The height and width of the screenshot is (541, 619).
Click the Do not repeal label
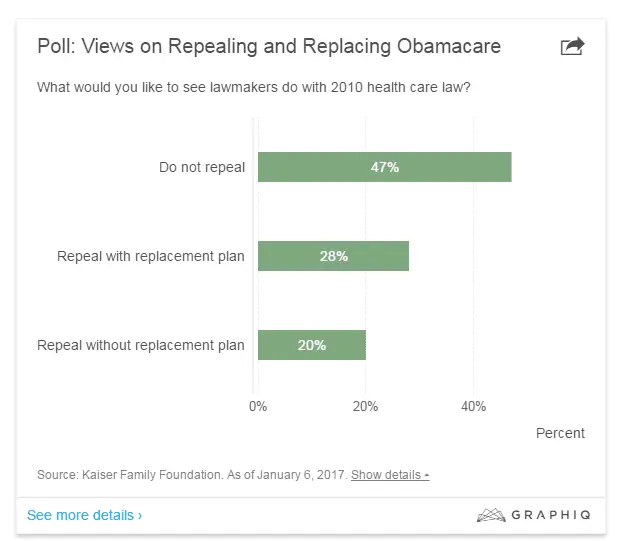pos(202,167)
